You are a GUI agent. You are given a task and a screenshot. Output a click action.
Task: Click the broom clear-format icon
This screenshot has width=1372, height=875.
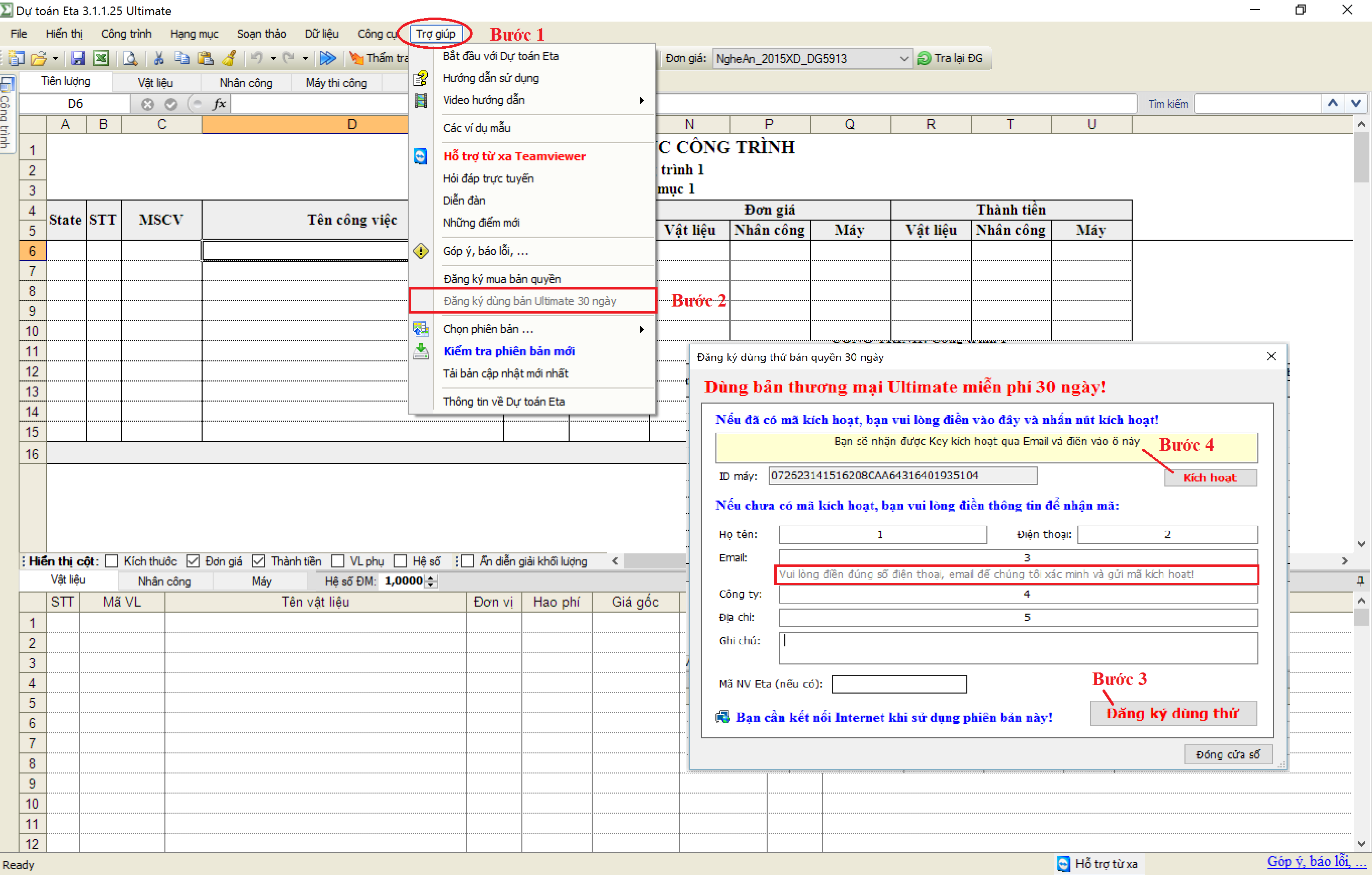tap(229, 57)
